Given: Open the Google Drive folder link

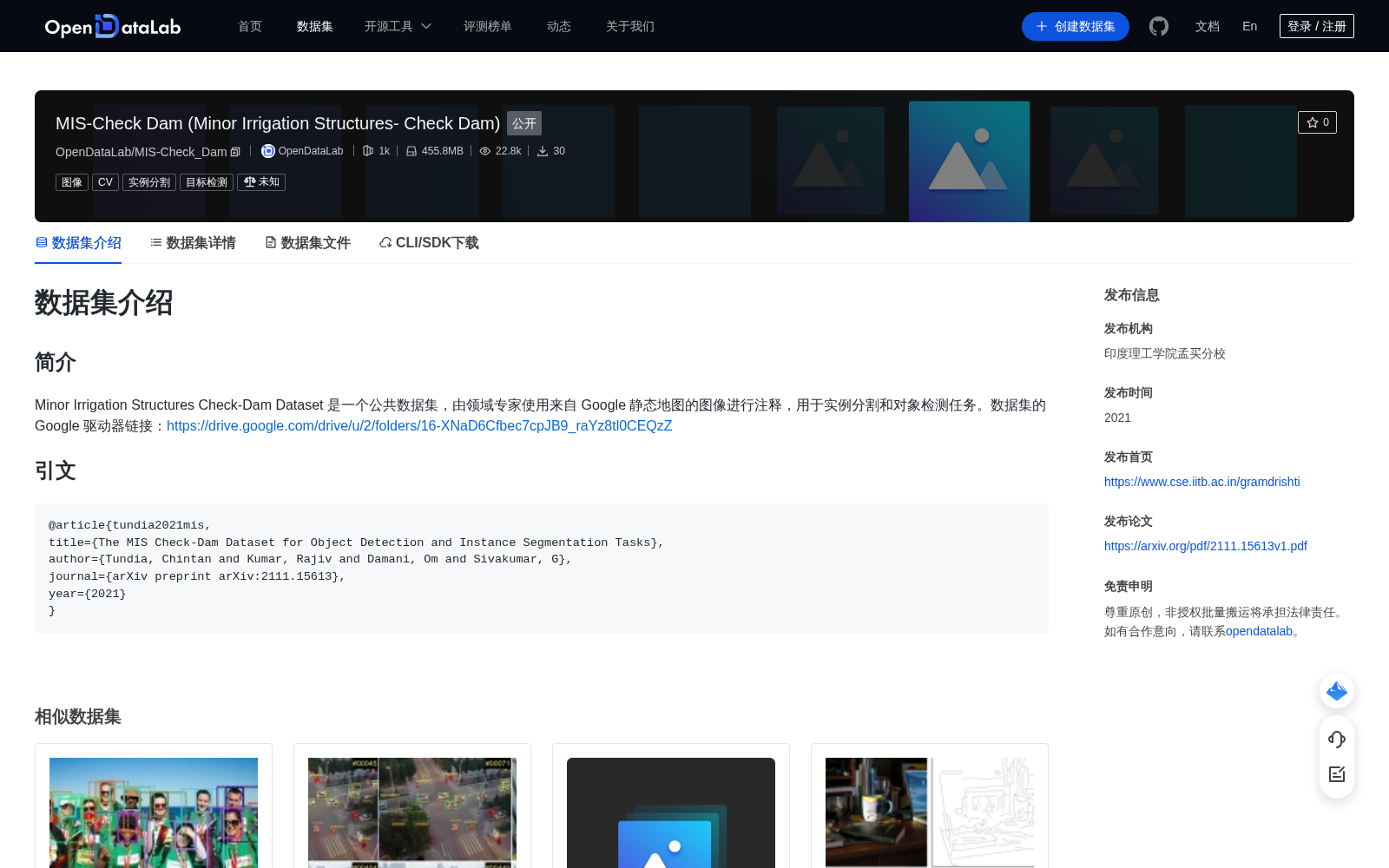Looking at the screenshot, I should point(419,426).
